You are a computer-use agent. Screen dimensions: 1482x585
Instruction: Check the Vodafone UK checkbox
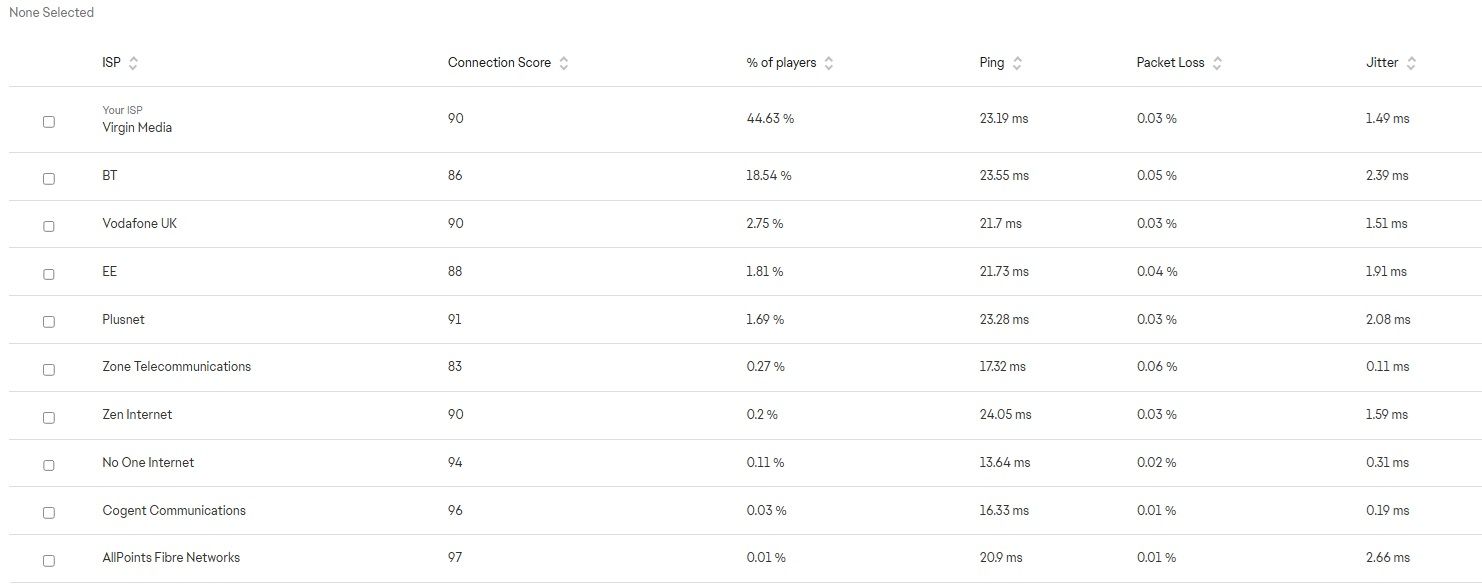[49, 227]
